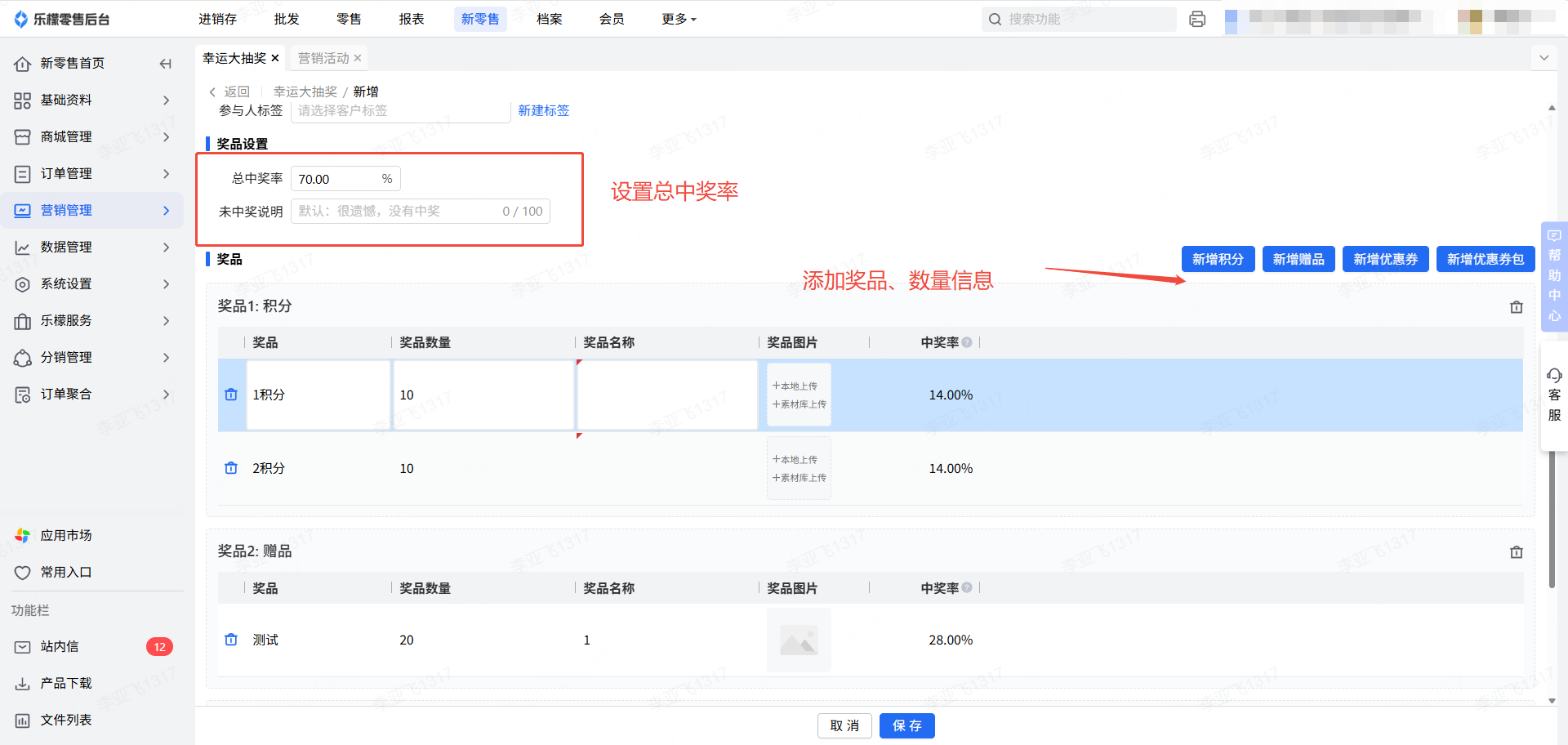1568x745 pixels.
Task: Click the 总中奖率 percentage input field
Action: pos(336,179)
